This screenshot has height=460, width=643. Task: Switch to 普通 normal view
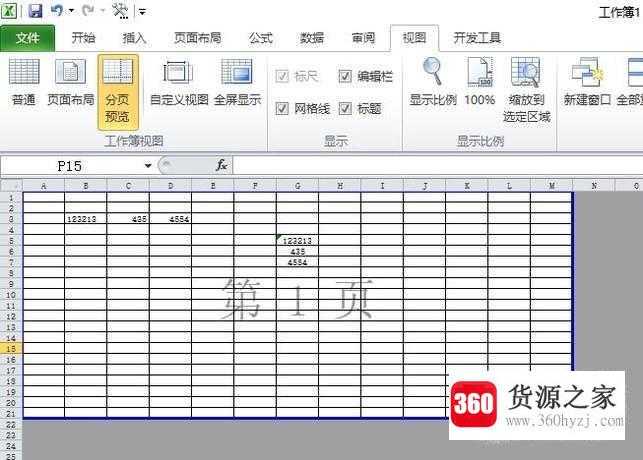[x=24, y=82]
